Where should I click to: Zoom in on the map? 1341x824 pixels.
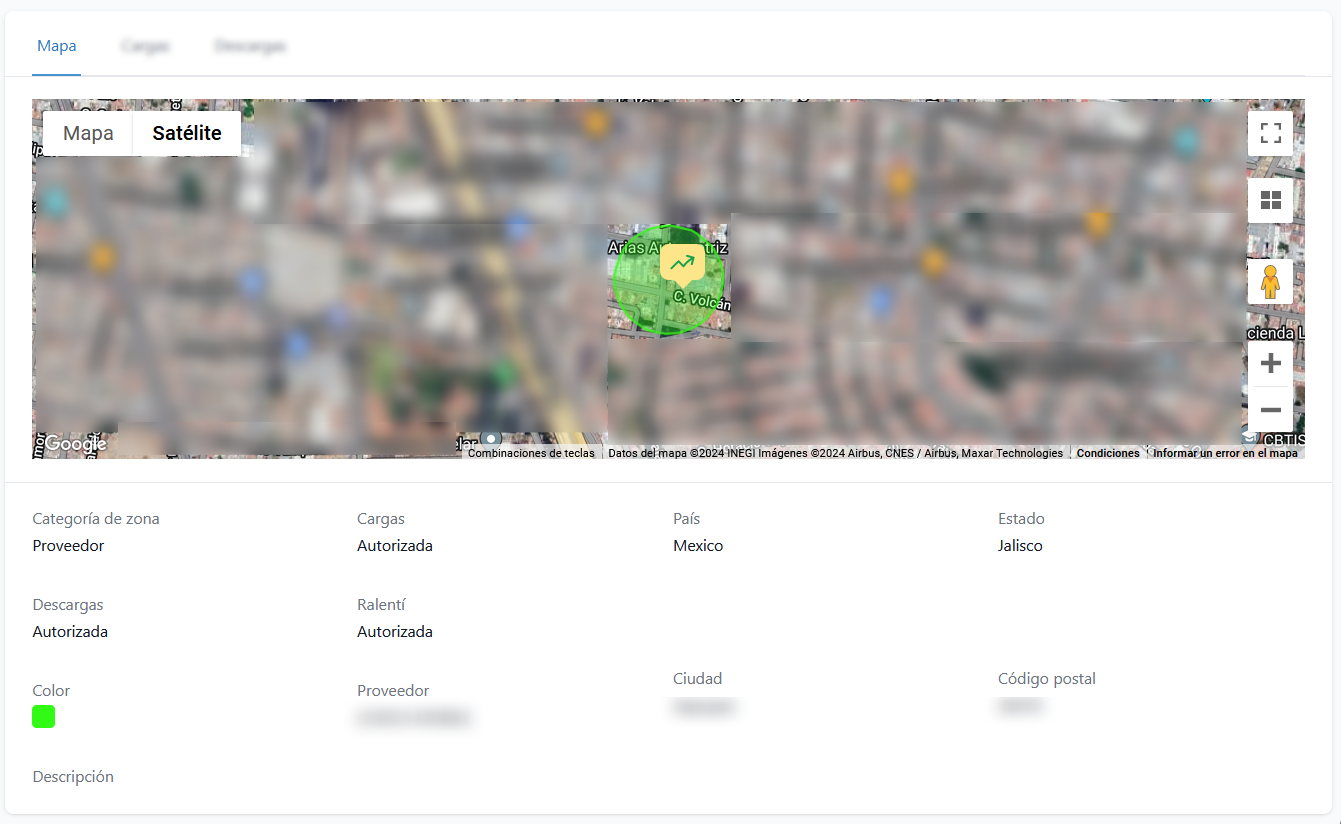coord(1270,362)
